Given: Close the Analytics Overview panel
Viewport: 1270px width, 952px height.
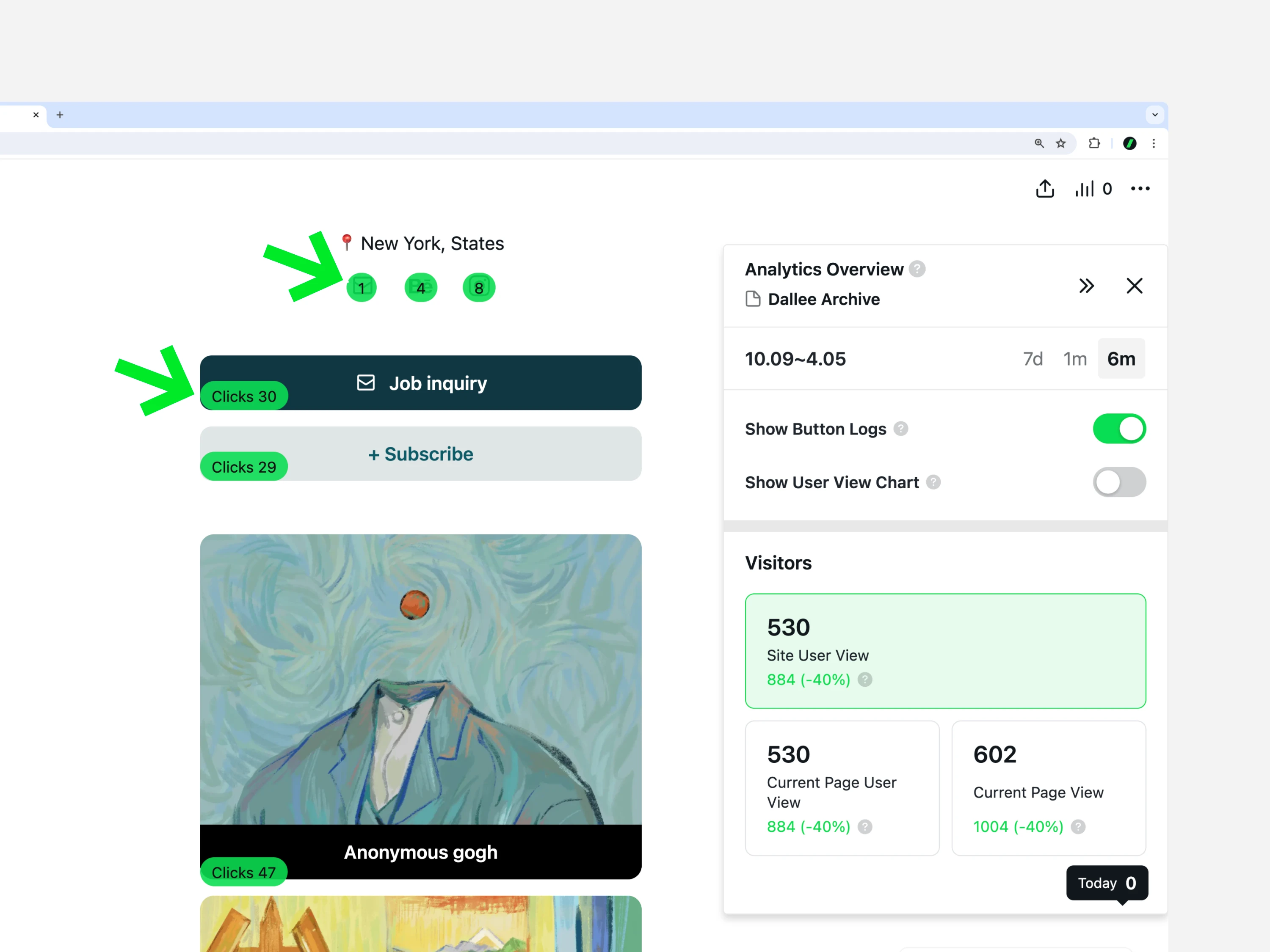Looking at the screenshot, I should (x=1134, y=286).
